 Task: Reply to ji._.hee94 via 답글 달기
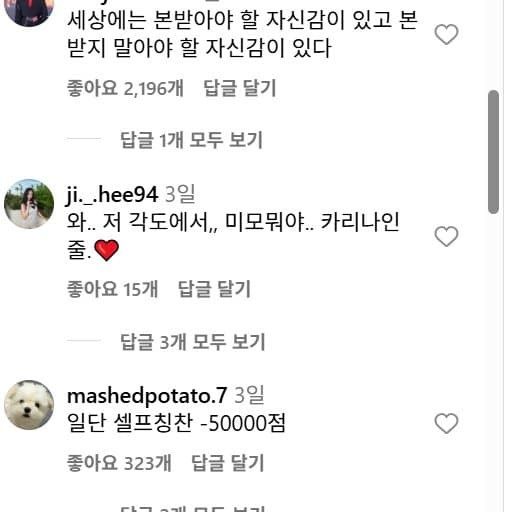point(214,289)
